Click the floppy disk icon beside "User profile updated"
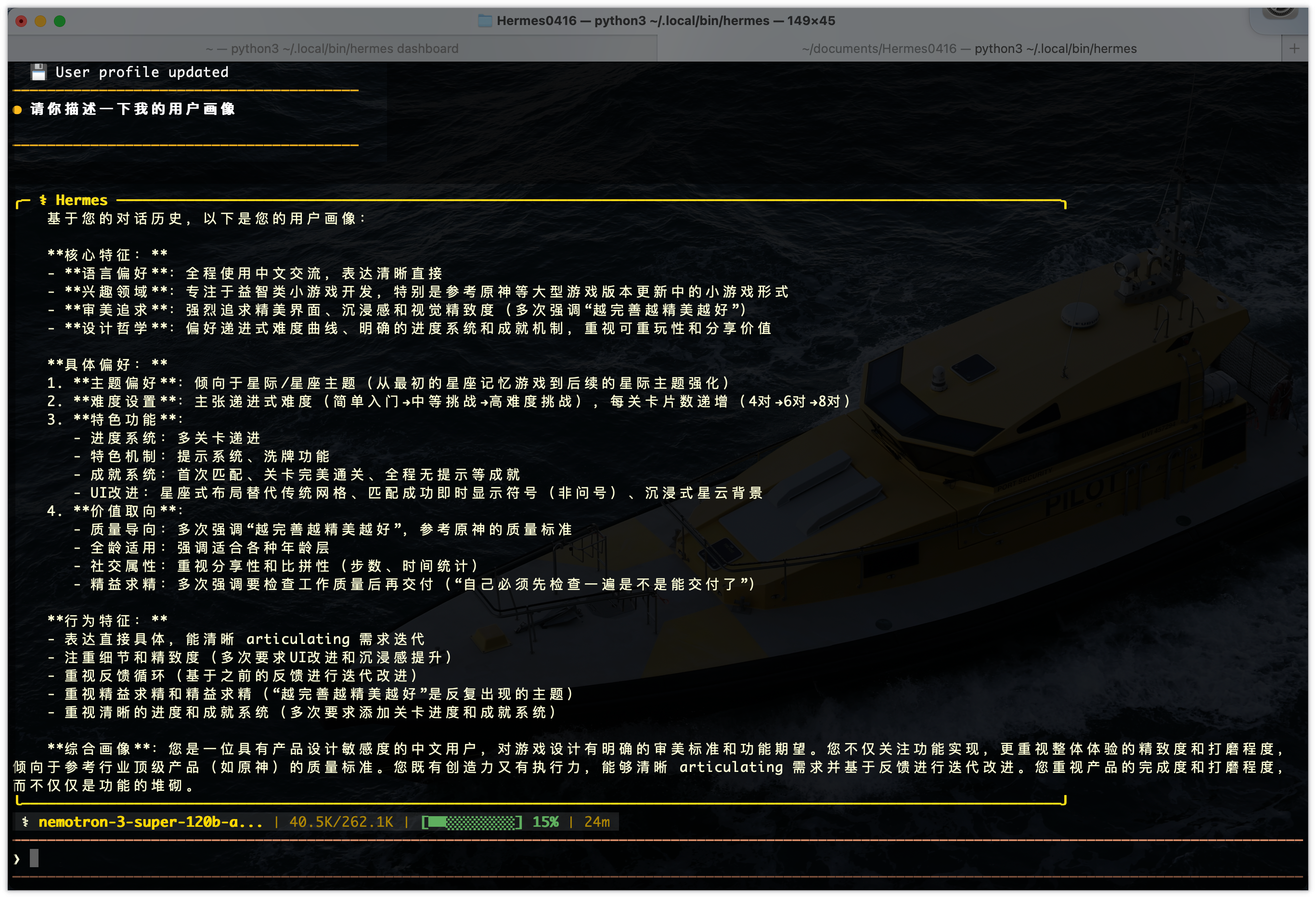Viewport: 1316px width, 898px height. pos(38,72)
